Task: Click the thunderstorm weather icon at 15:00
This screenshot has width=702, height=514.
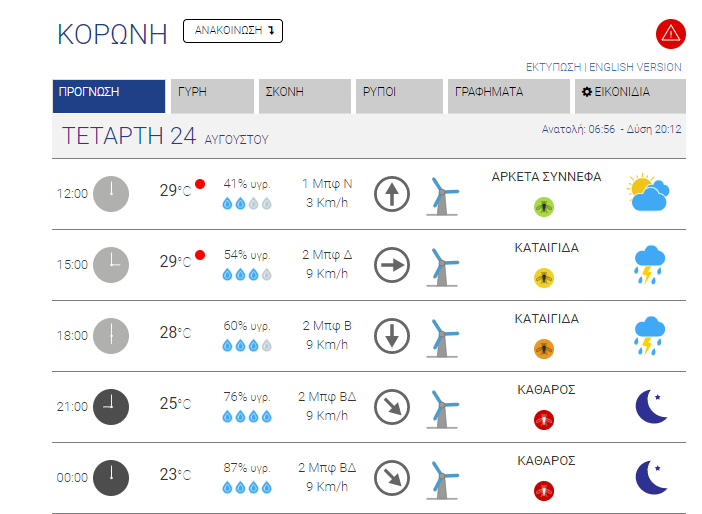Action: click(x=650, y=265)
